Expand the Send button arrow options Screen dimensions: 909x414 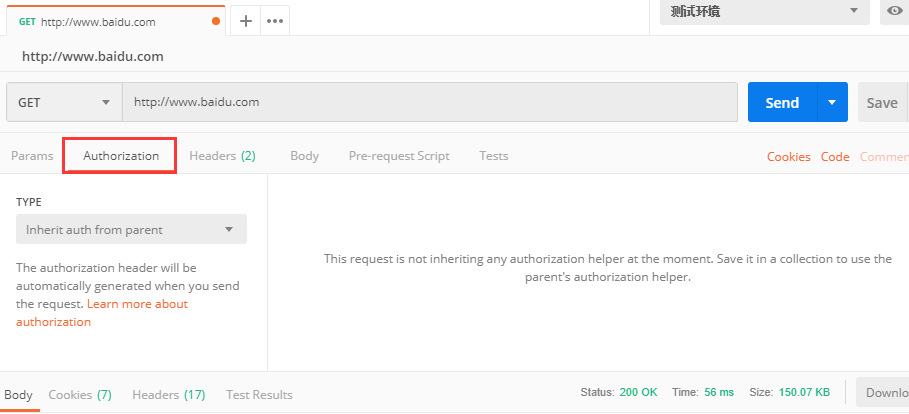pos(832,102)
